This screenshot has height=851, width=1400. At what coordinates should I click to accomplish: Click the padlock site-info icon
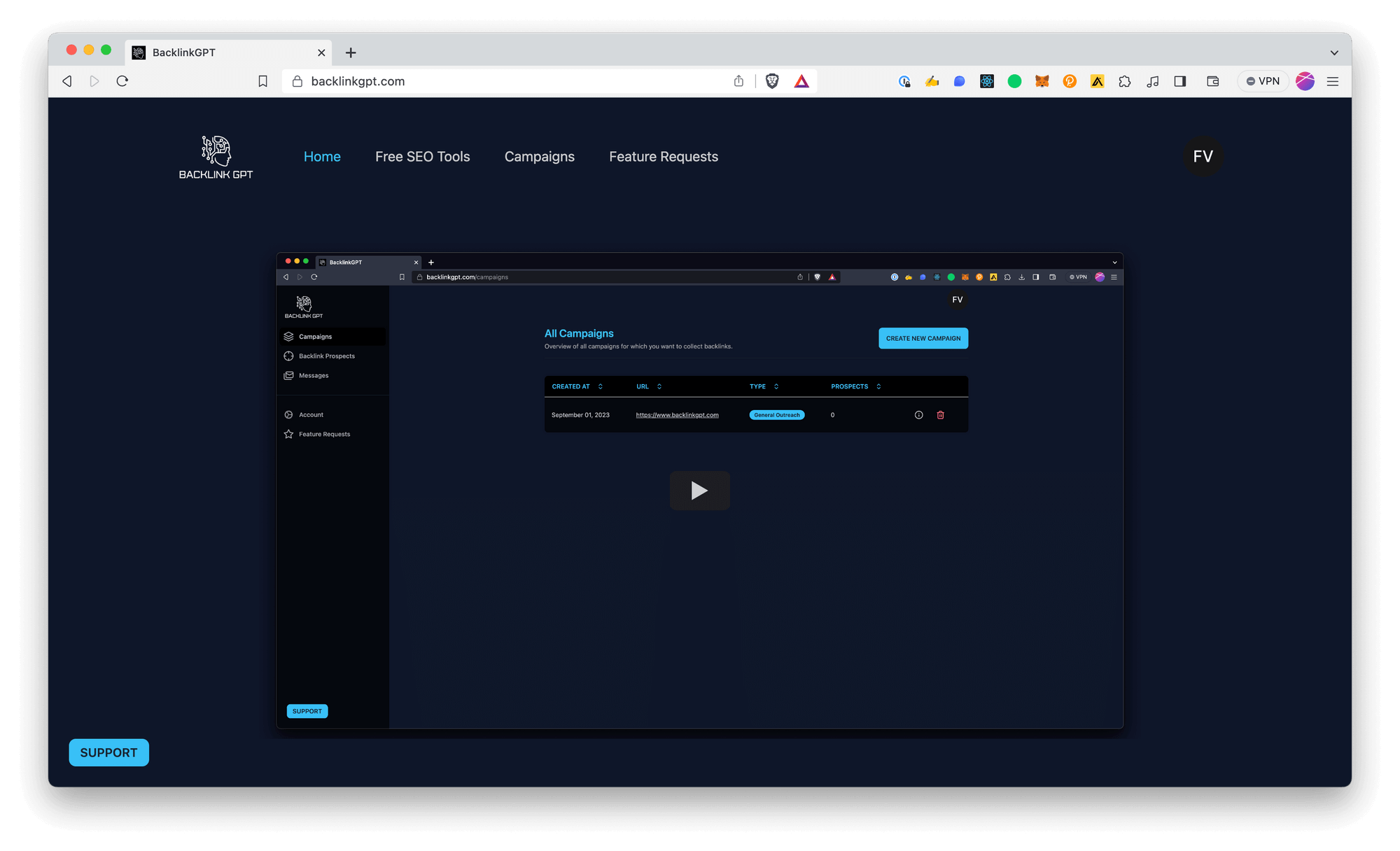pyautogui.click(x=297, y=81)
